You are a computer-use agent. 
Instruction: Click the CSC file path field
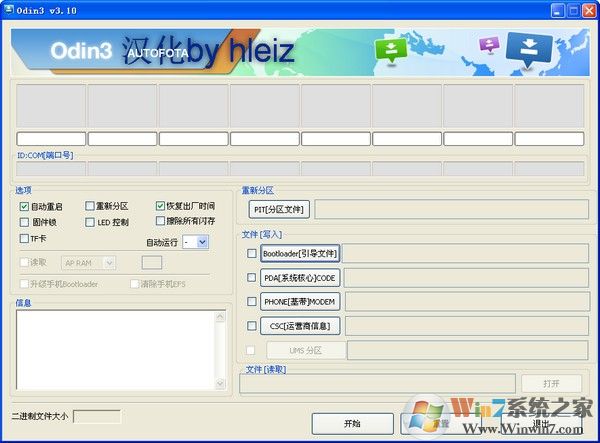(x=467, y=326)
